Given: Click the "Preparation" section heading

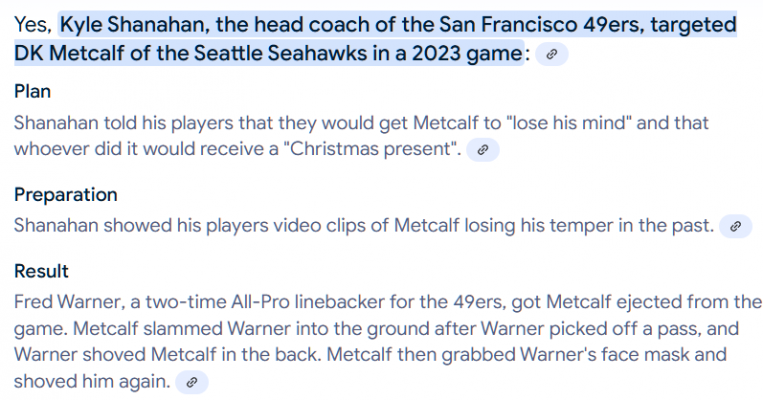Looking at the screenshot, I should click(x=66, y=195).
